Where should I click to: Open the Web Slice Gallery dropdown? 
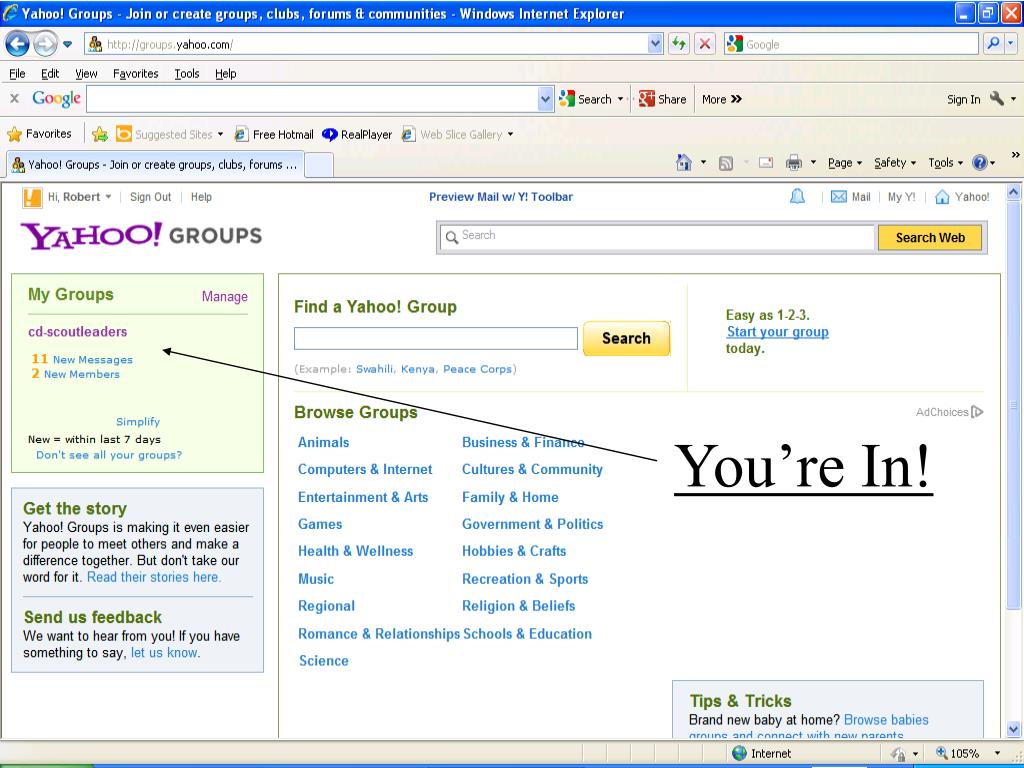(x=510, y=135)
